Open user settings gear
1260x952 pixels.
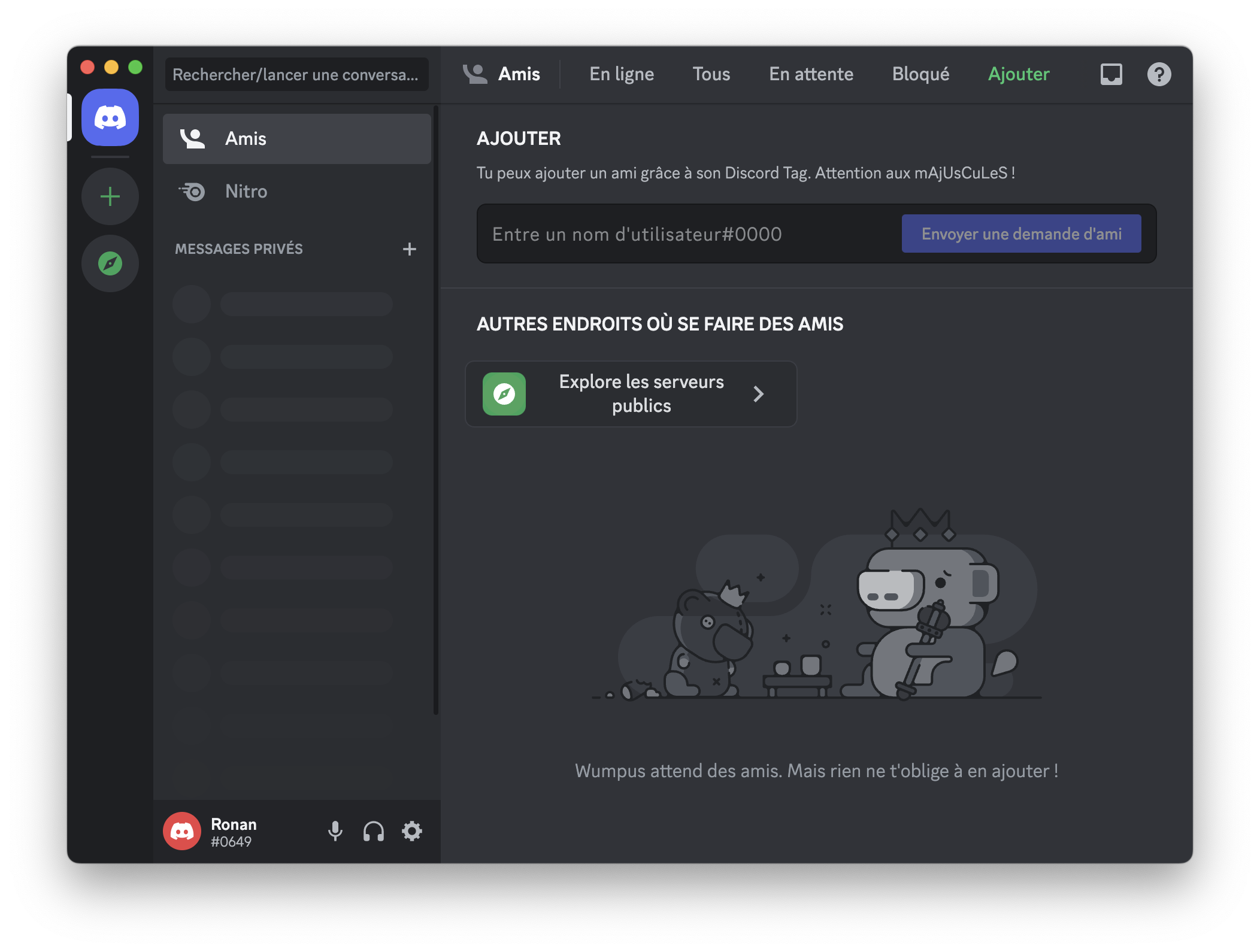click(x=412, y=831)
